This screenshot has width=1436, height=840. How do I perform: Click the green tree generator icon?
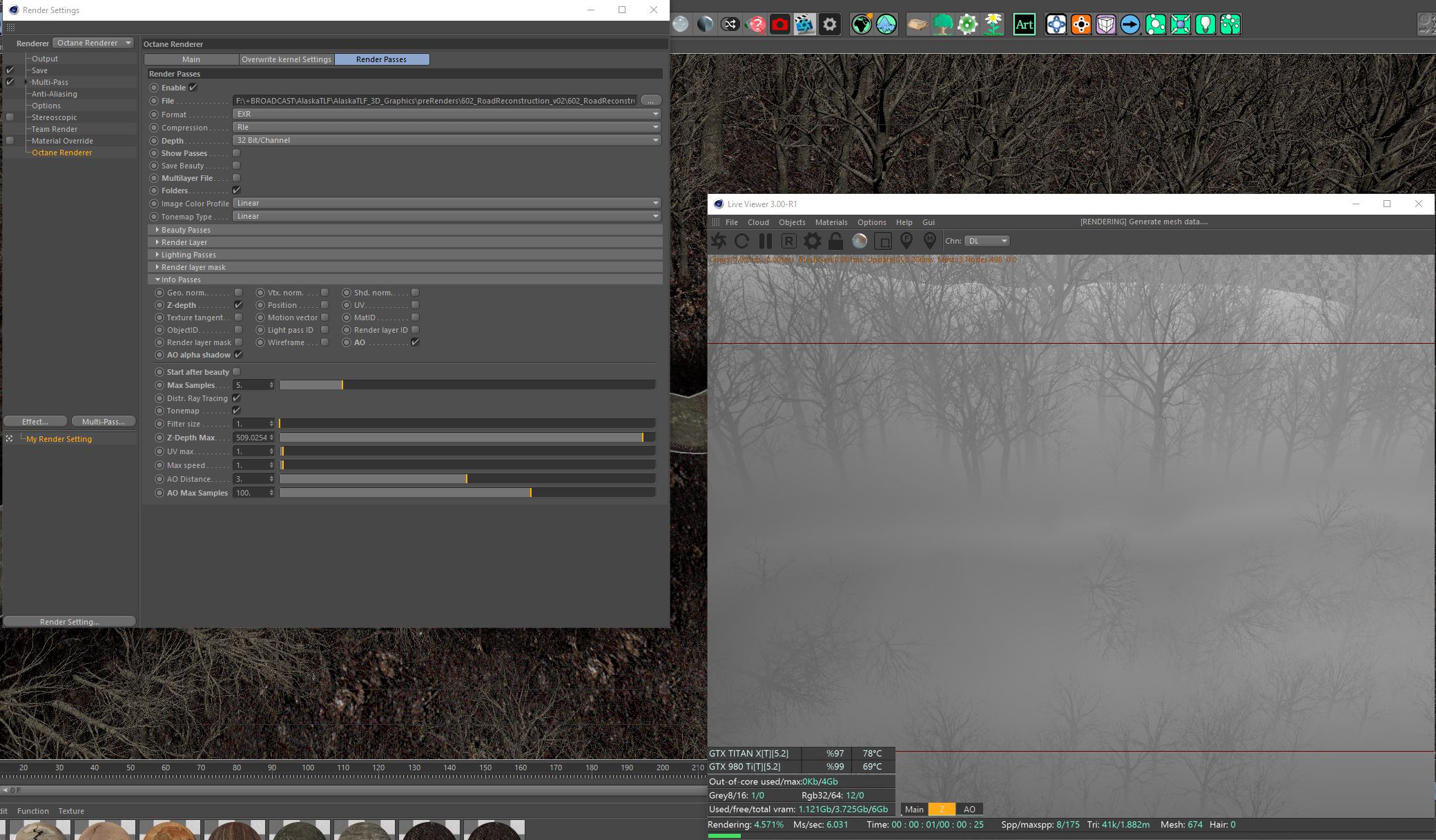(942, 25)
